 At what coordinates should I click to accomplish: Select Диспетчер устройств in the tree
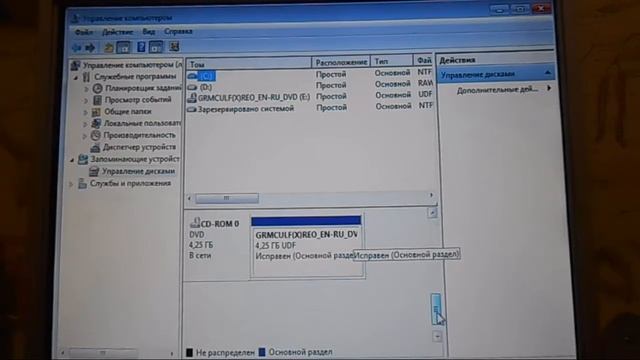pos(139,147)
